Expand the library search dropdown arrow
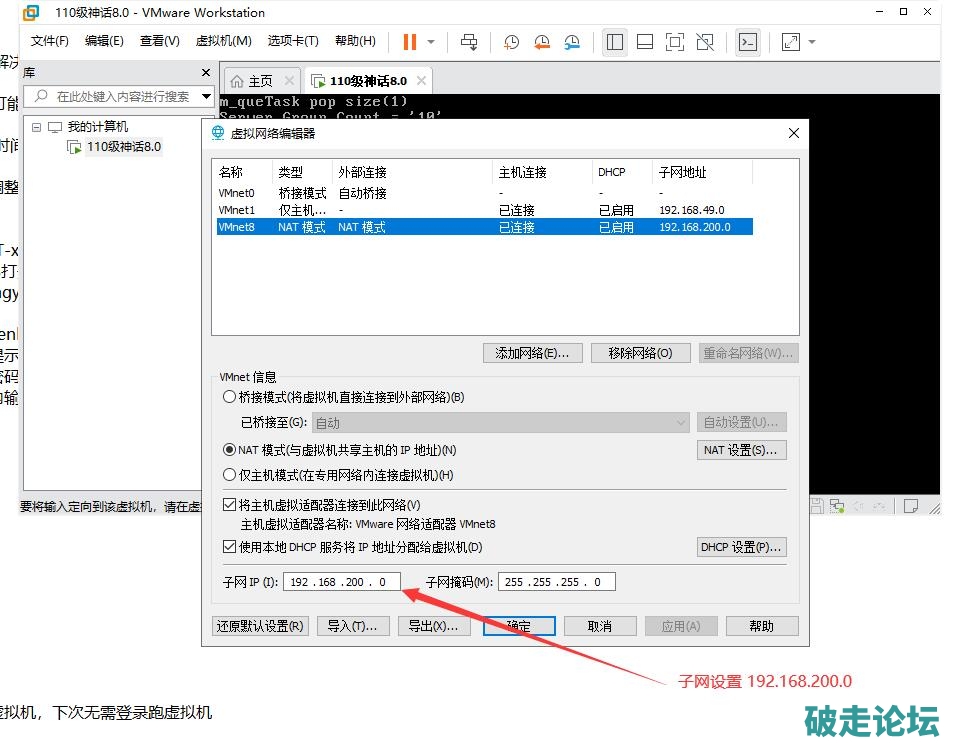959x743 pixels. click(x=206, y=96)
